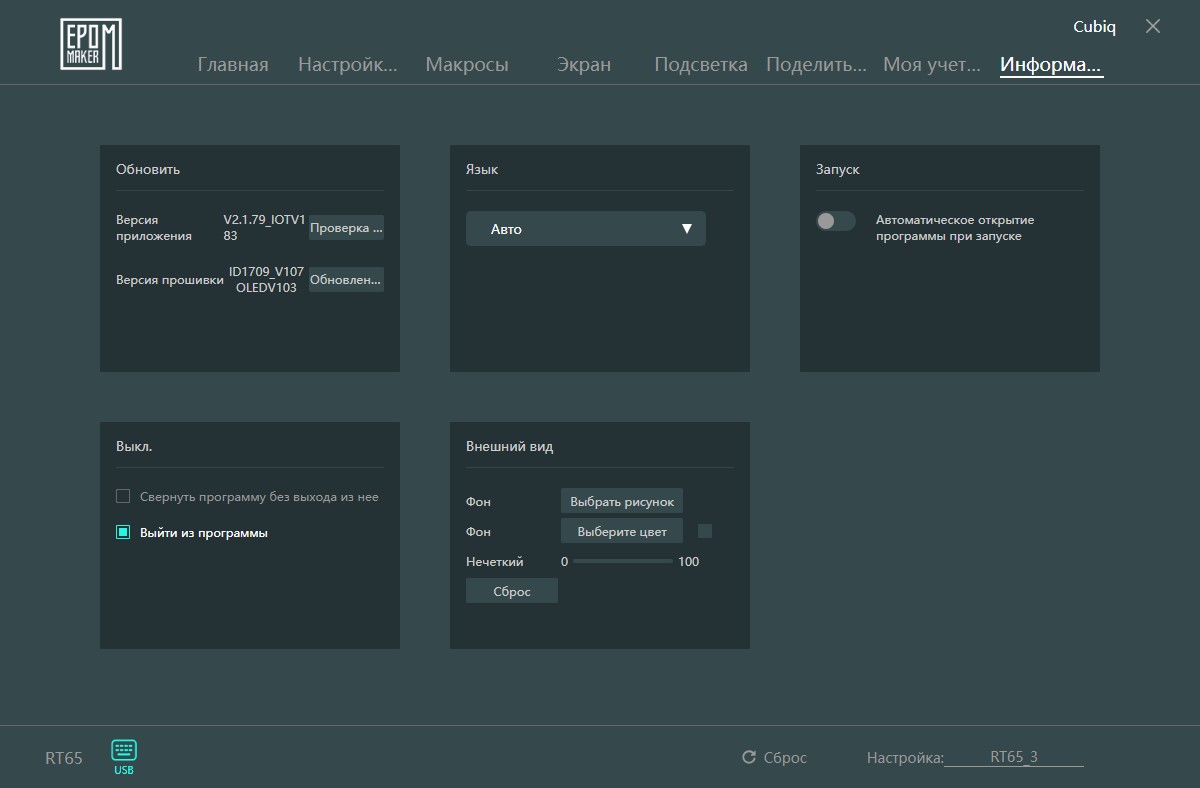Open the Главная tab
This screenshot has width=1200, height=788.
coord(233,65)
